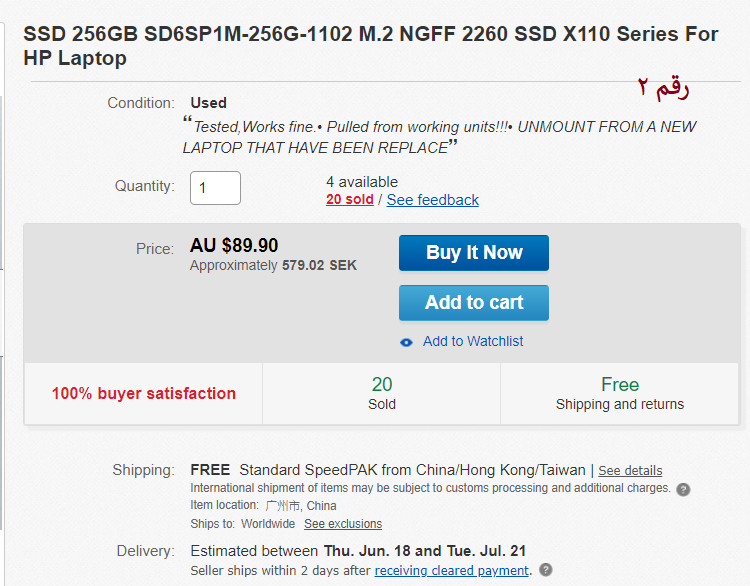Open the red "20 sold" link

349,200
